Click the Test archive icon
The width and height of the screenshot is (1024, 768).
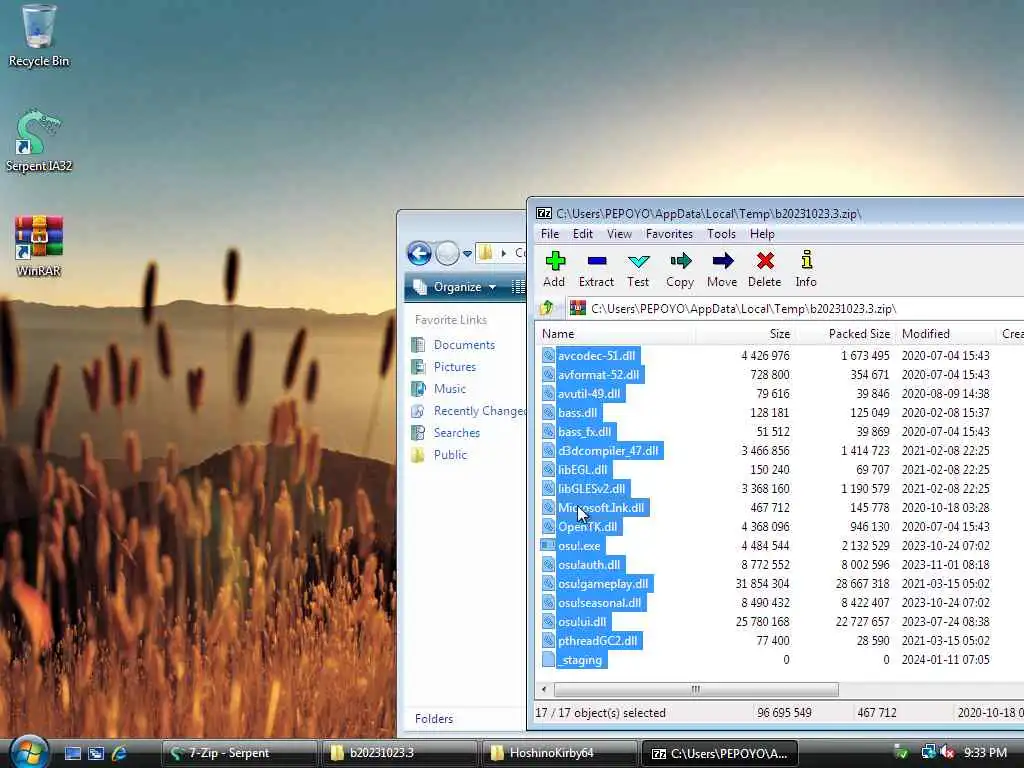(638, 261)
